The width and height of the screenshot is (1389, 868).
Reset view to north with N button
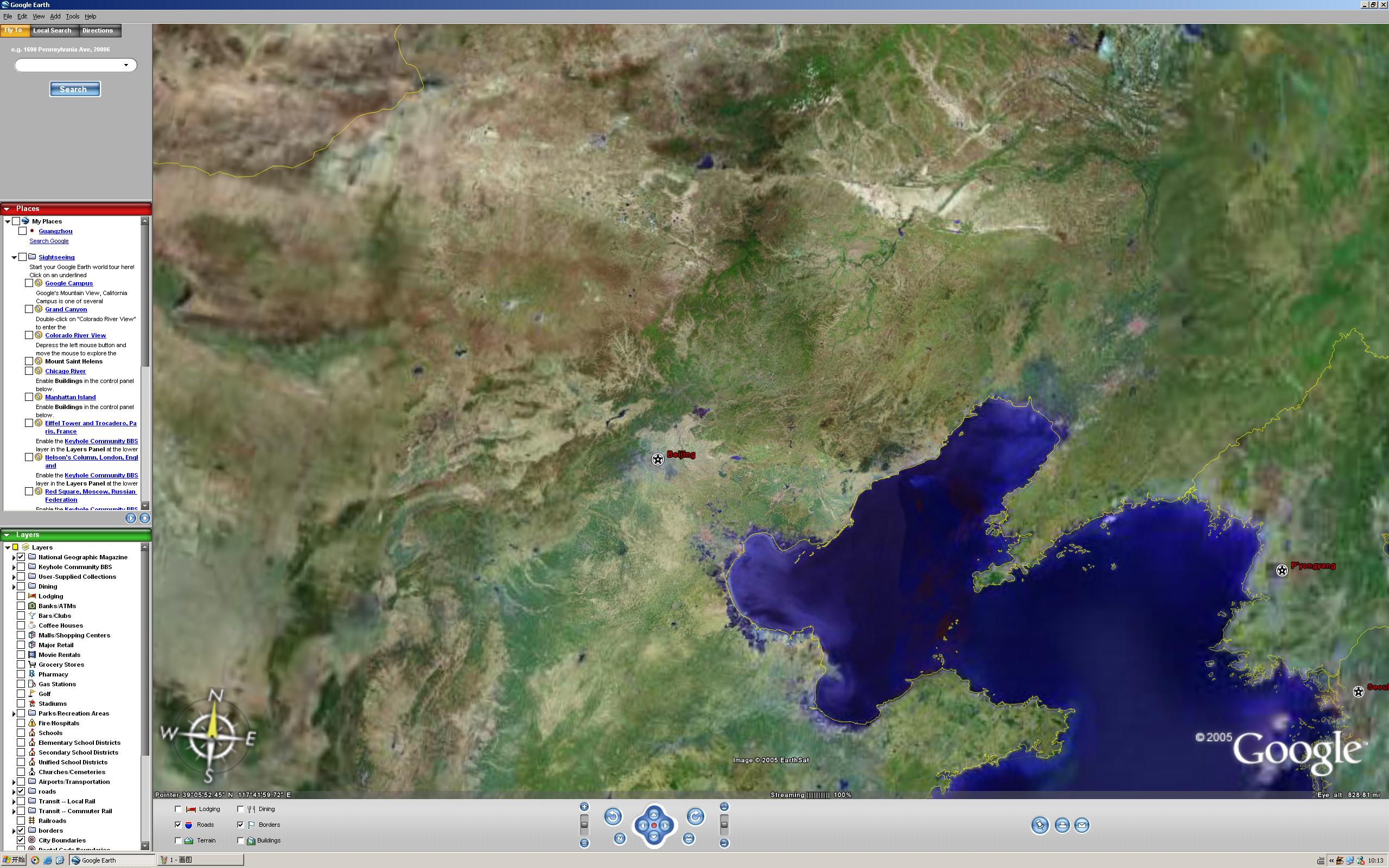(619, 839)
